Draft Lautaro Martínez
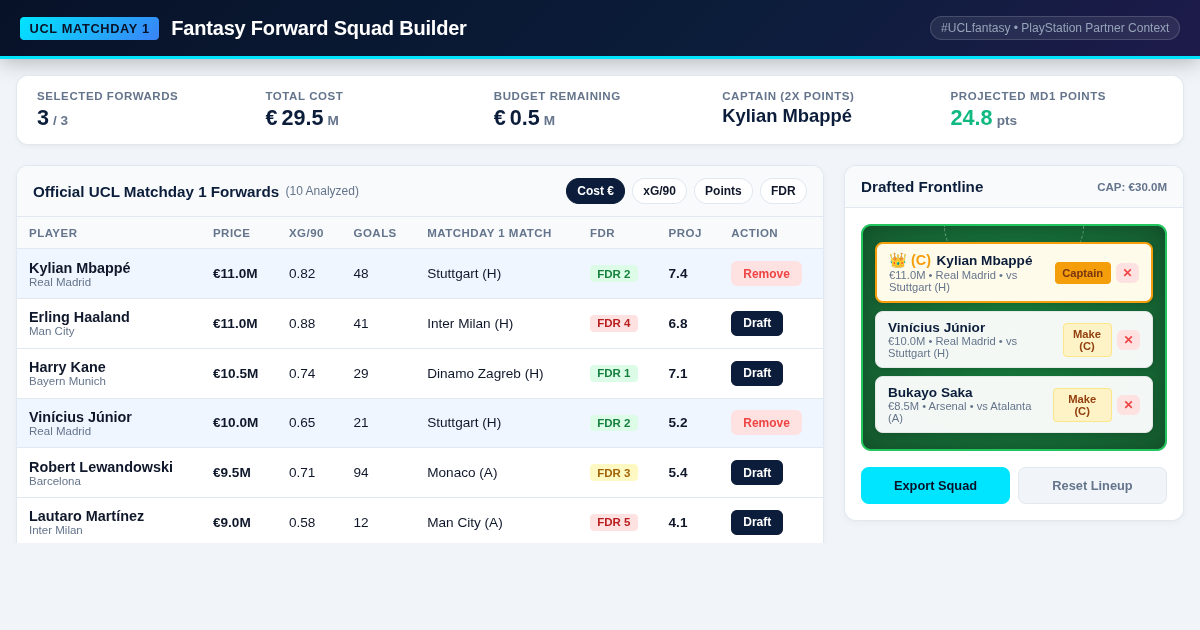Screen dimensions: 1200x630 (757, 522)
